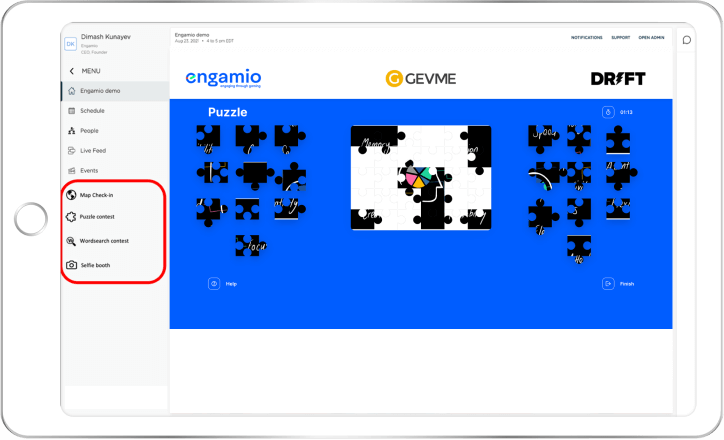Click the DK user avatar
The image size is (724, 440).
[x=70, y=43]
